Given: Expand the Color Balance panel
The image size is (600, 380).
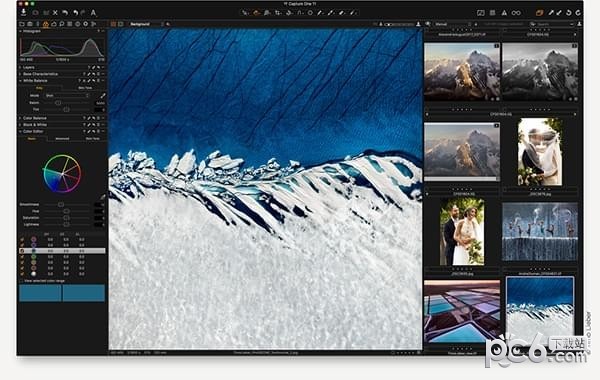Looking at the screenshot, I should 20,118.
